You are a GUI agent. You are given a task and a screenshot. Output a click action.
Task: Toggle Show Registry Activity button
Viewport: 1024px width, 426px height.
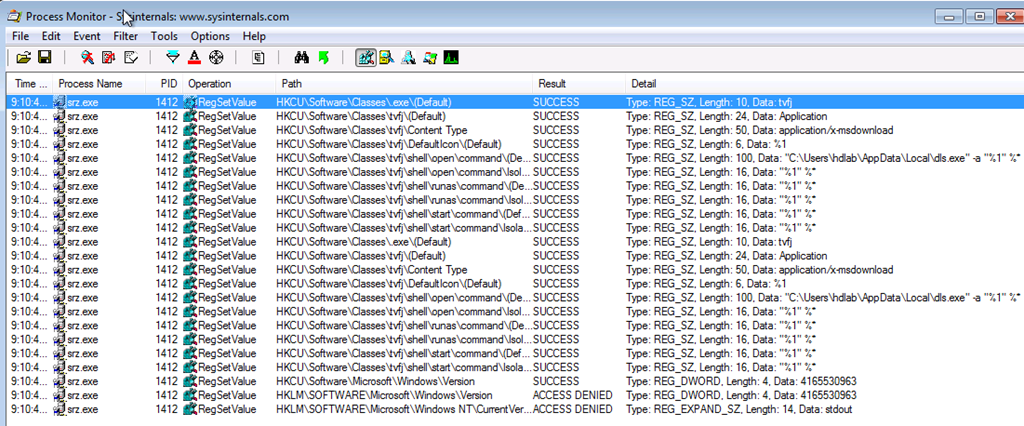click(366, 57)
